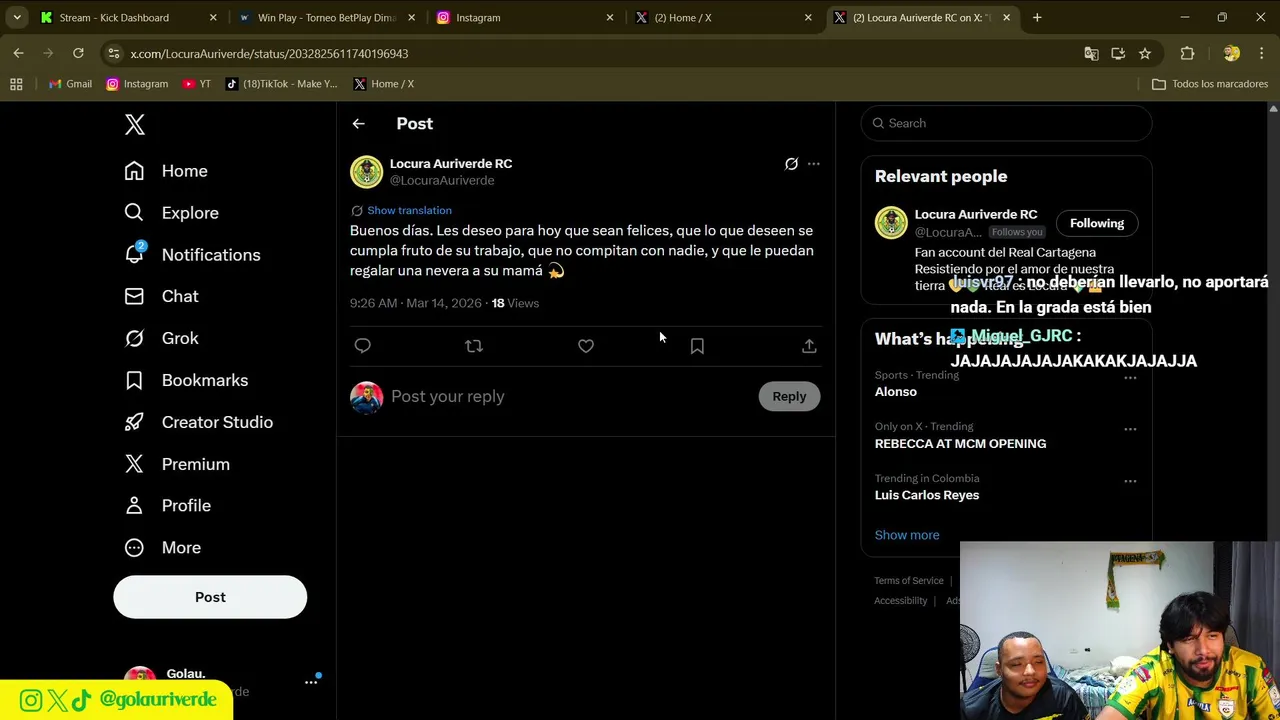Click Show more trends link
1280x720 pixels.
(907, 535)
